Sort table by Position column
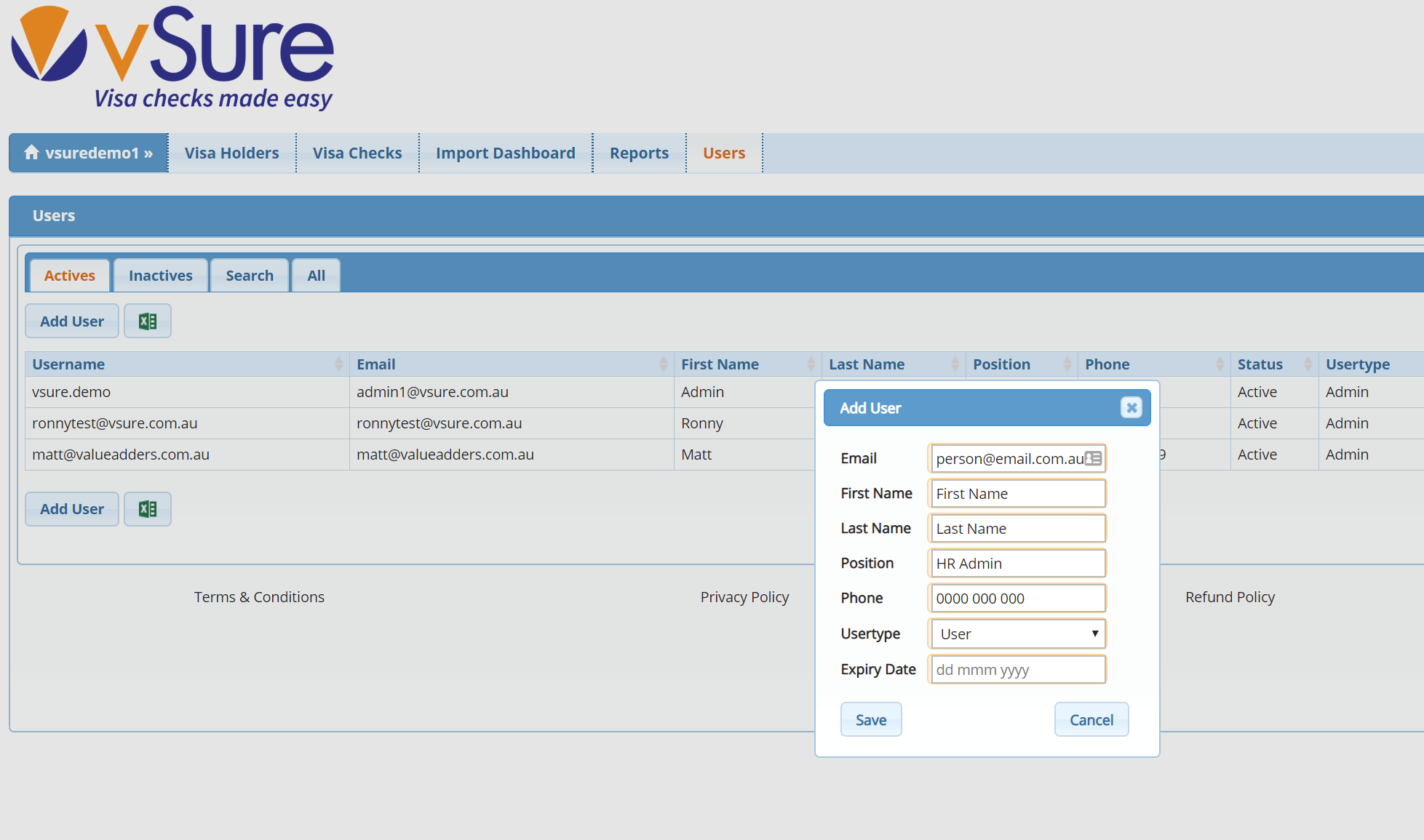The width and height of the screenshot is (1424, 840). tap(1022, 364)
